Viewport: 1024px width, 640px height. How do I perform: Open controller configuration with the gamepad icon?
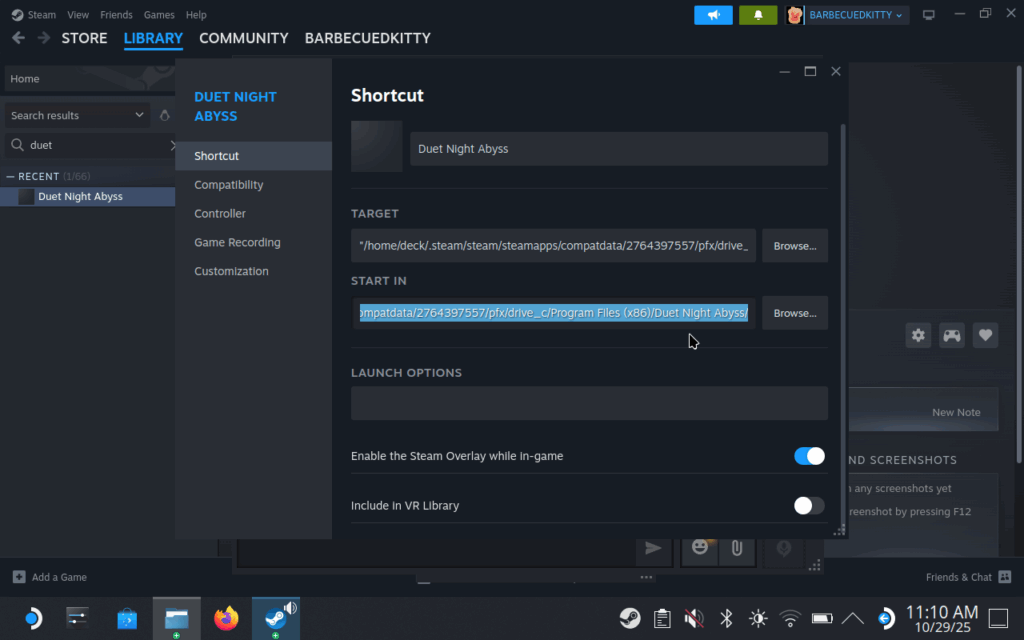[x=951, y=335]
